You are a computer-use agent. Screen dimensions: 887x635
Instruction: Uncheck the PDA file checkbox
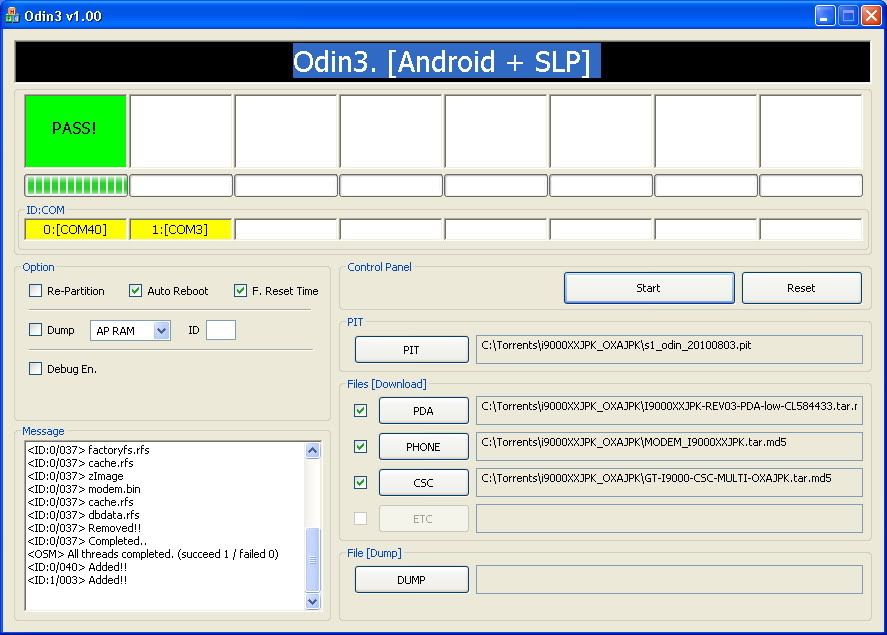360,411
